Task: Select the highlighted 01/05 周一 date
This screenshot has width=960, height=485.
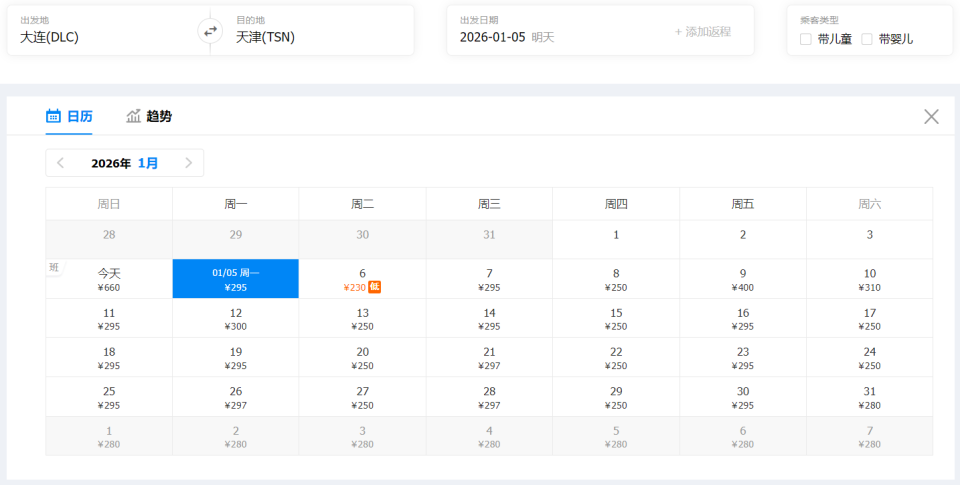Action: (236, 279)
